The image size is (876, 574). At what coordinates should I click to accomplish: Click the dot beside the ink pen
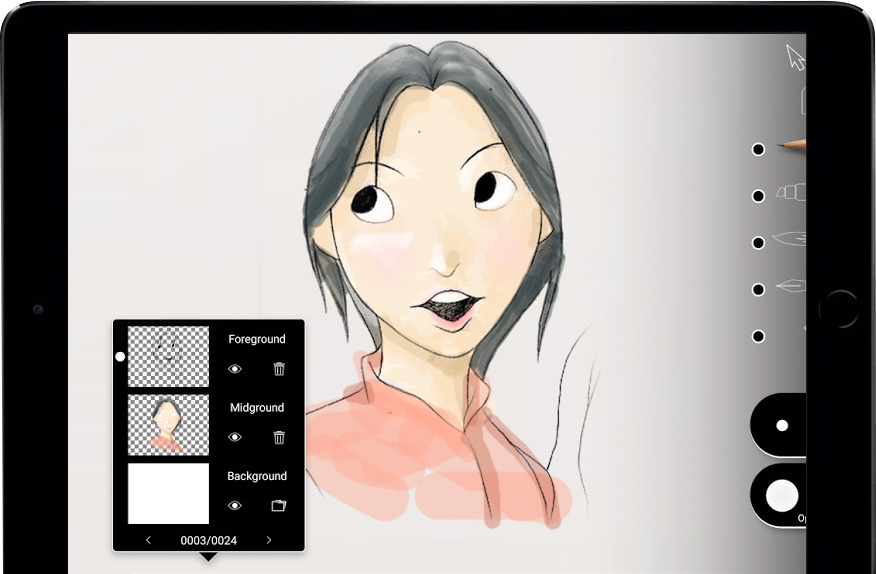coord(758,290)
